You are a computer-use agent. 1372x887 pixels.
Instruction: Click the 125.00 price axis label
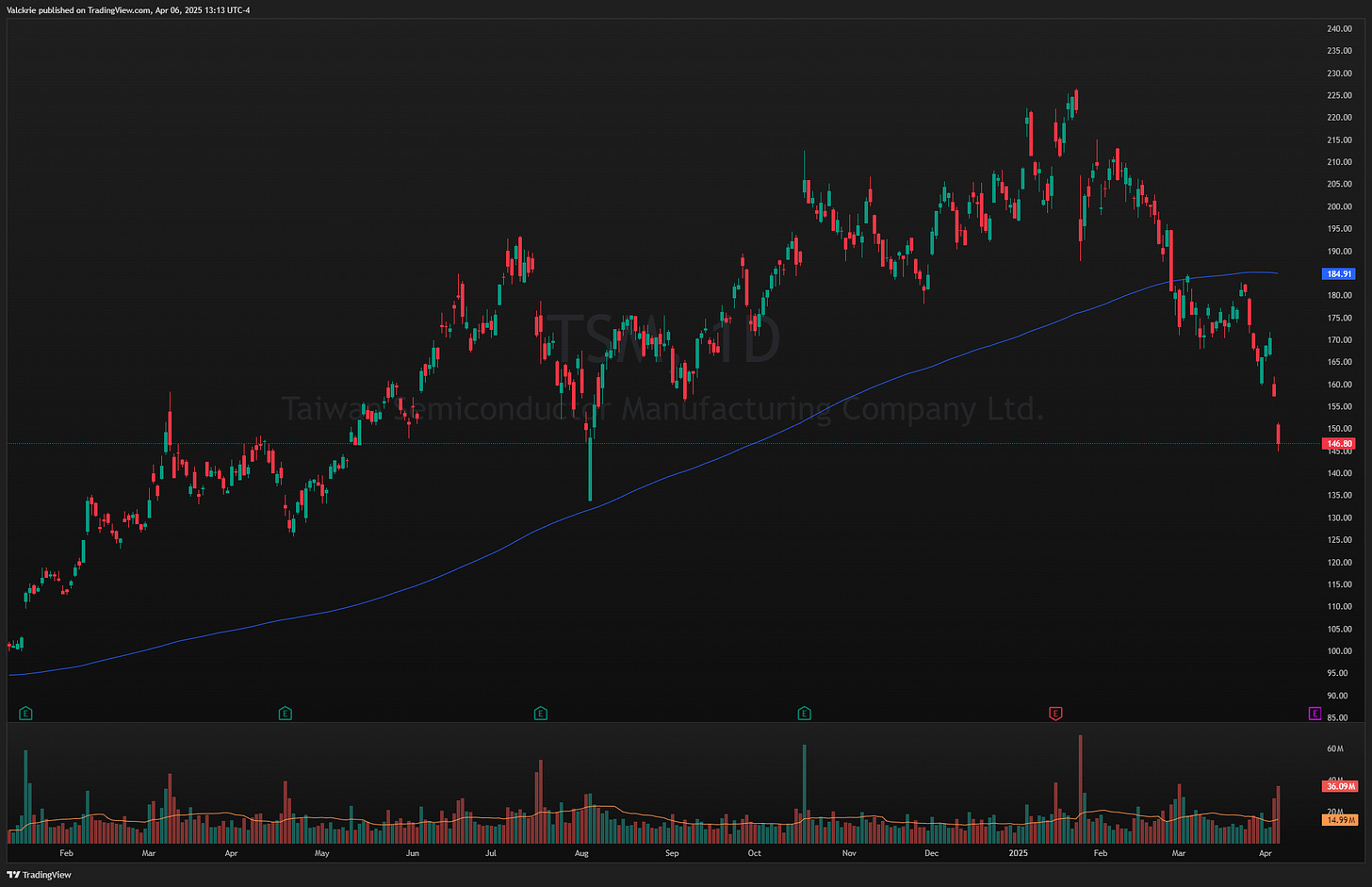[x=1339, y=540]
